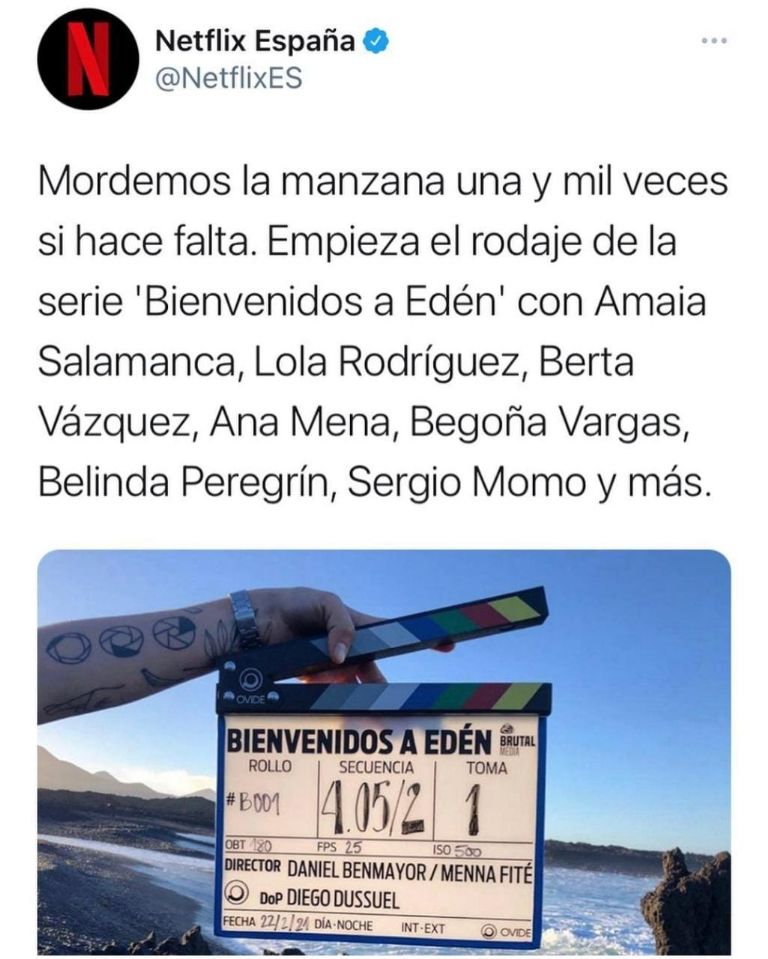Click the yellow stripe on the raised clapper stick

click(514, 607)
